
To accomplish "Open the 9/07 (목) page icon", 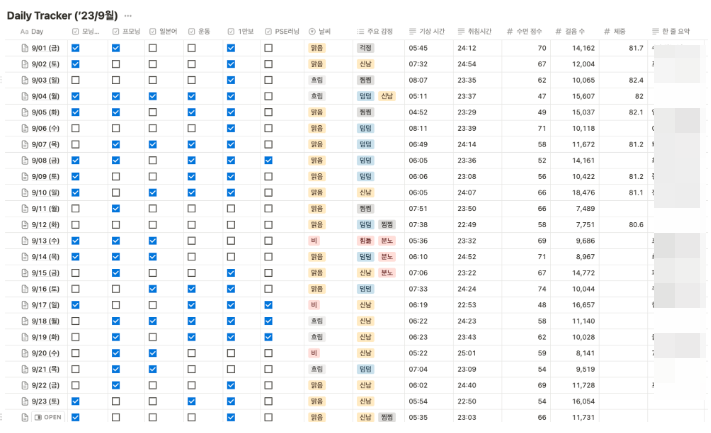I will tap(25, 145).
